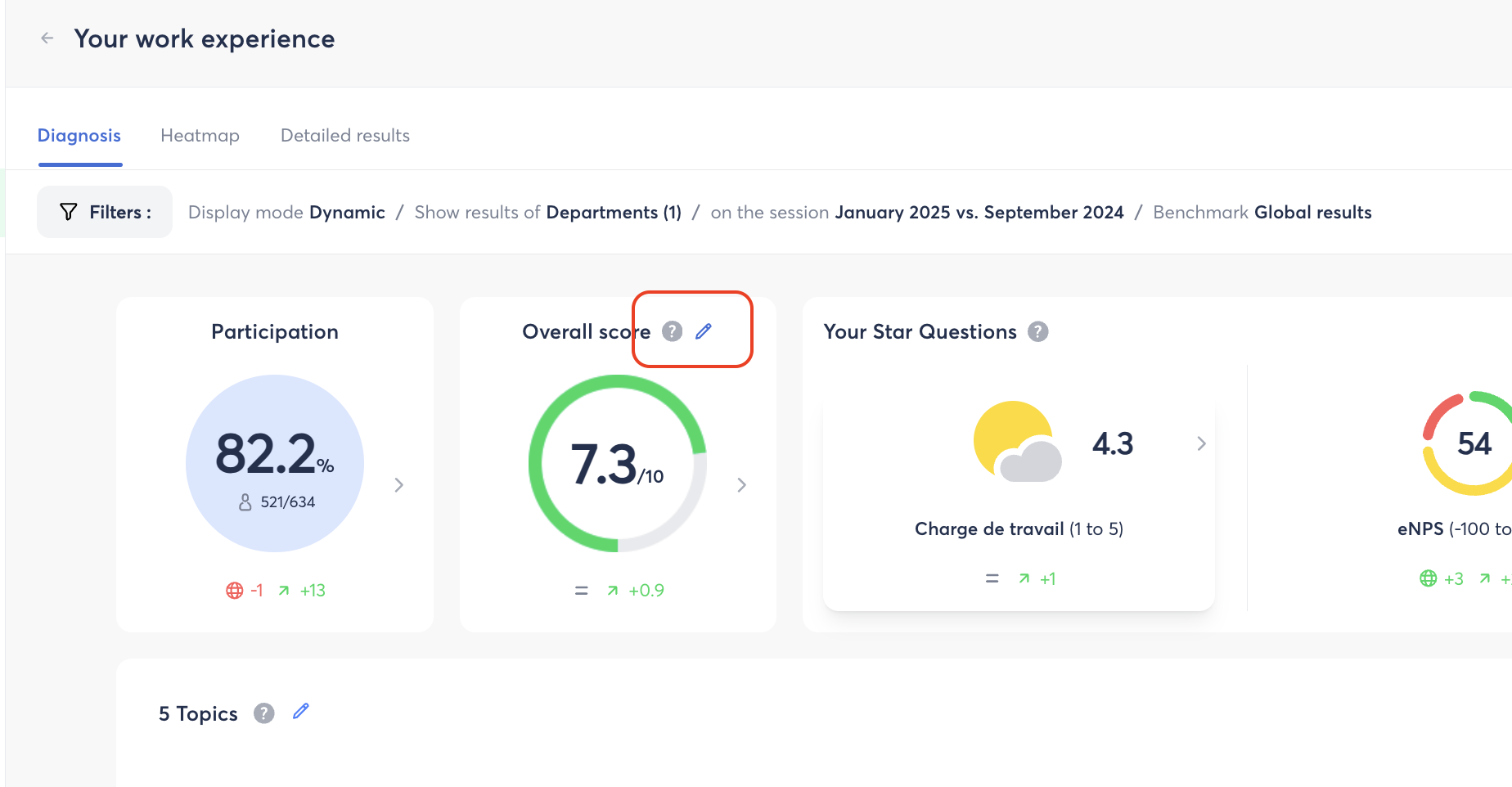Edit the Overall score with the pencil icon

coord(704,331)
